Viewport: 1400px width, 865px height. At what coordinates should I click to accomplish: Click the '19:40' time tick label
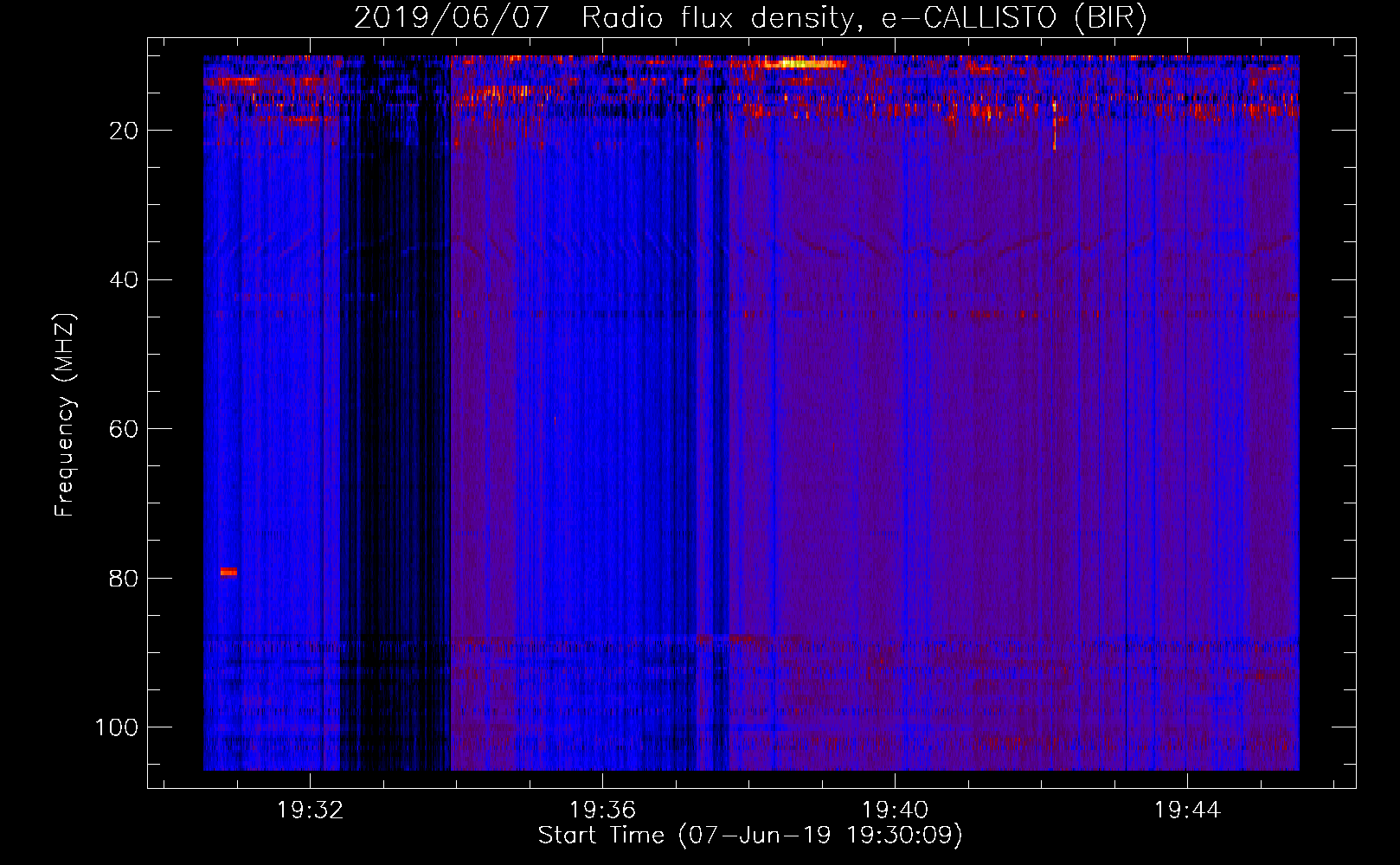895,810
